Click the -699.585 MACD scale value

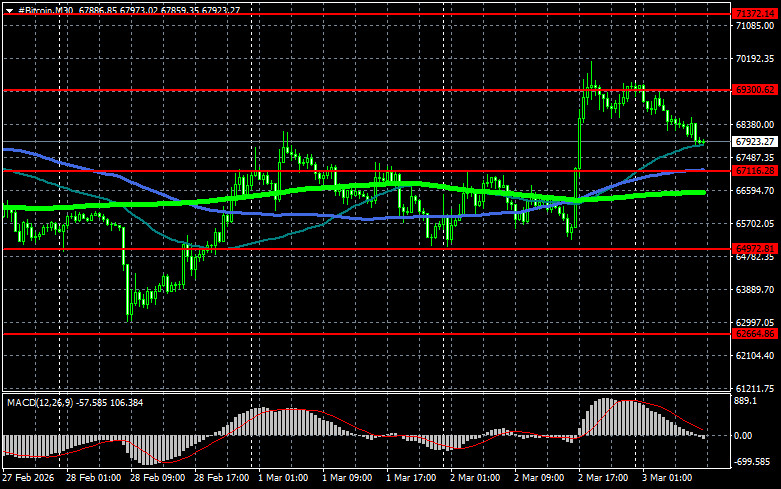753,462
